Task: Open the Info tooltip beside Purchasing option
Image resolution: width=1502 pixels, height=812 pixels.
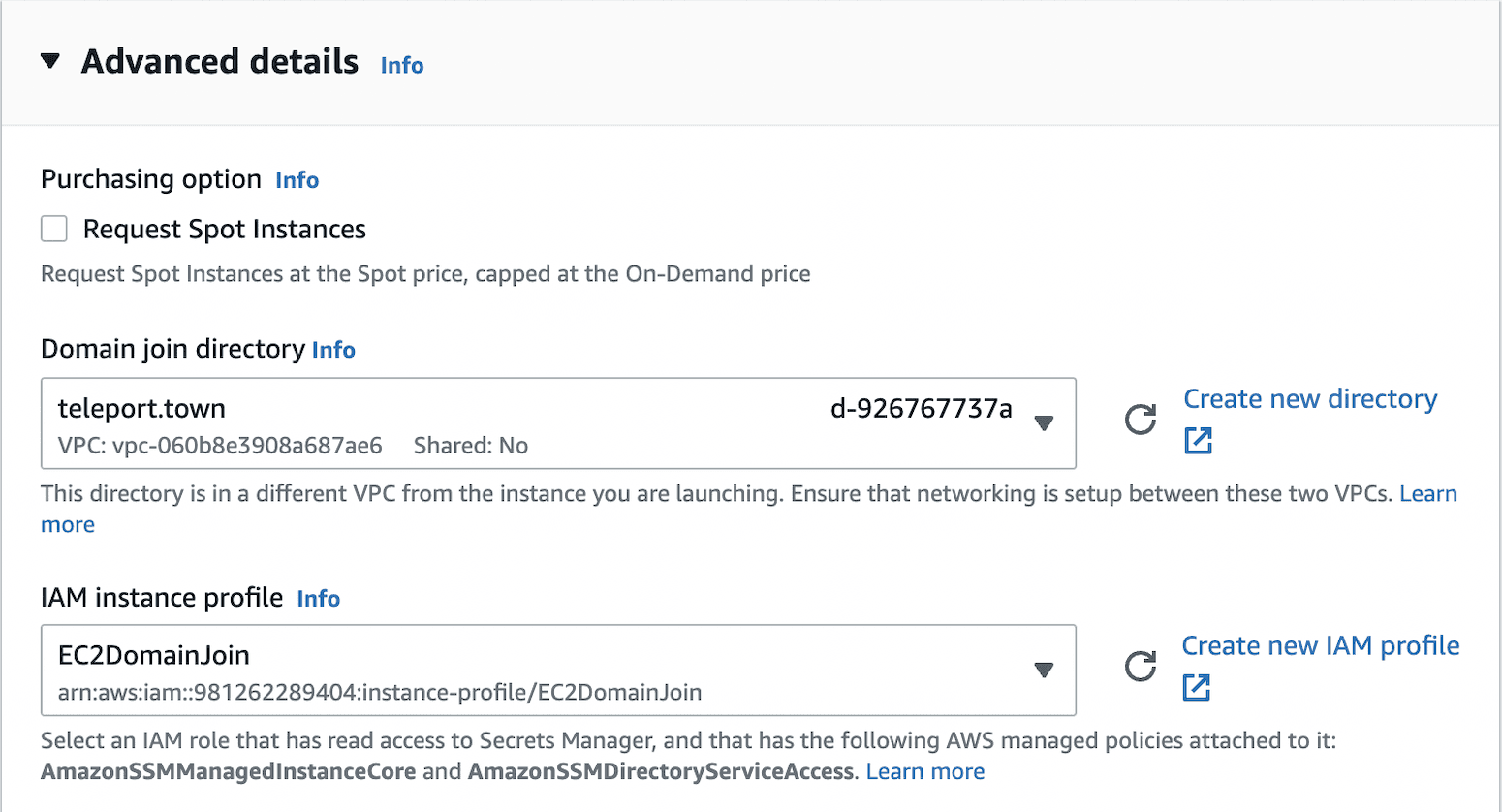Action: [x=297, y=179]
